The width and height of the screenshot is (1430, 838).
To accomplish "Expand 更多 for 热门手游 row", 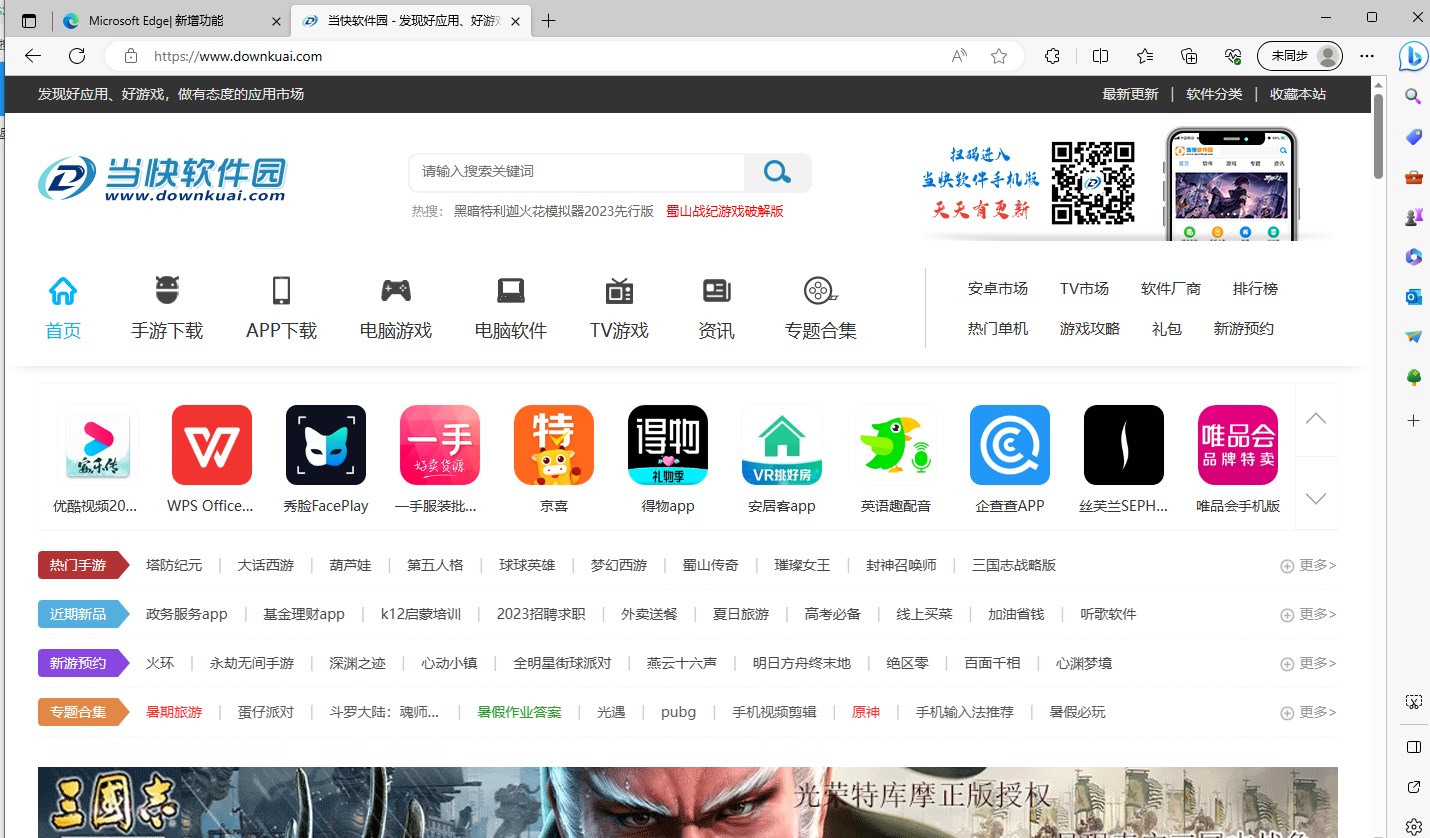I will tap(1308, 566).
